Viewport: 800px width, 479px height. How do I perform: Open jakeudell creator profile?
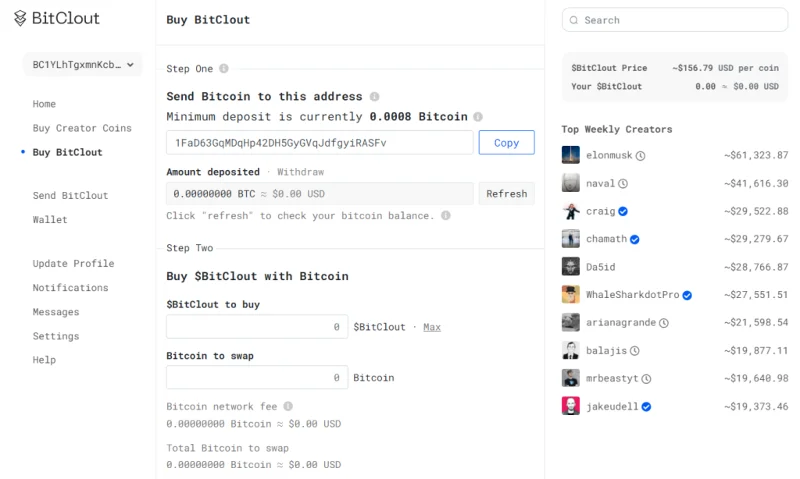pos(612,406)
